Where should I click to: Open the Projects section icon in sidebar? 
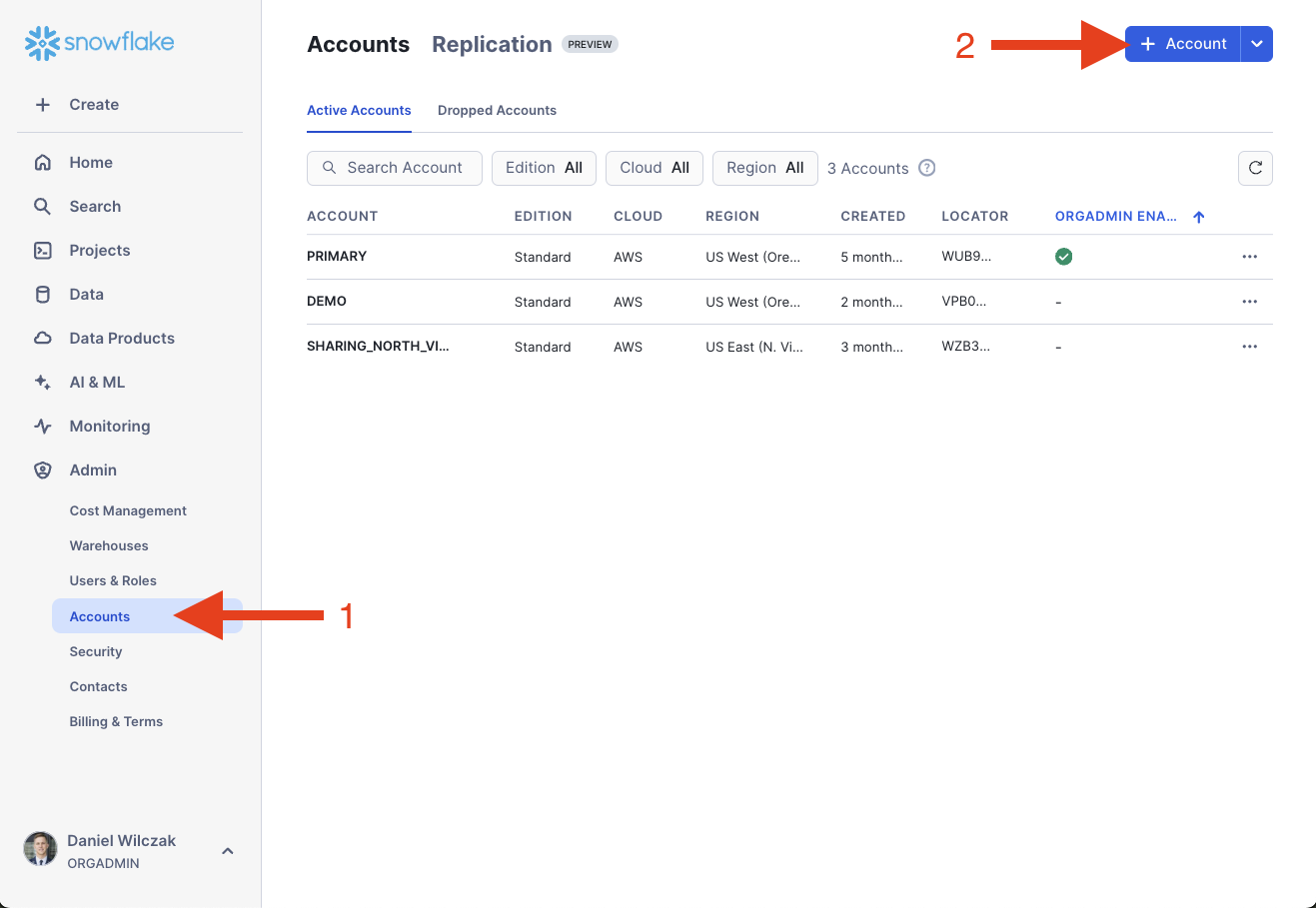pos(43,251)
